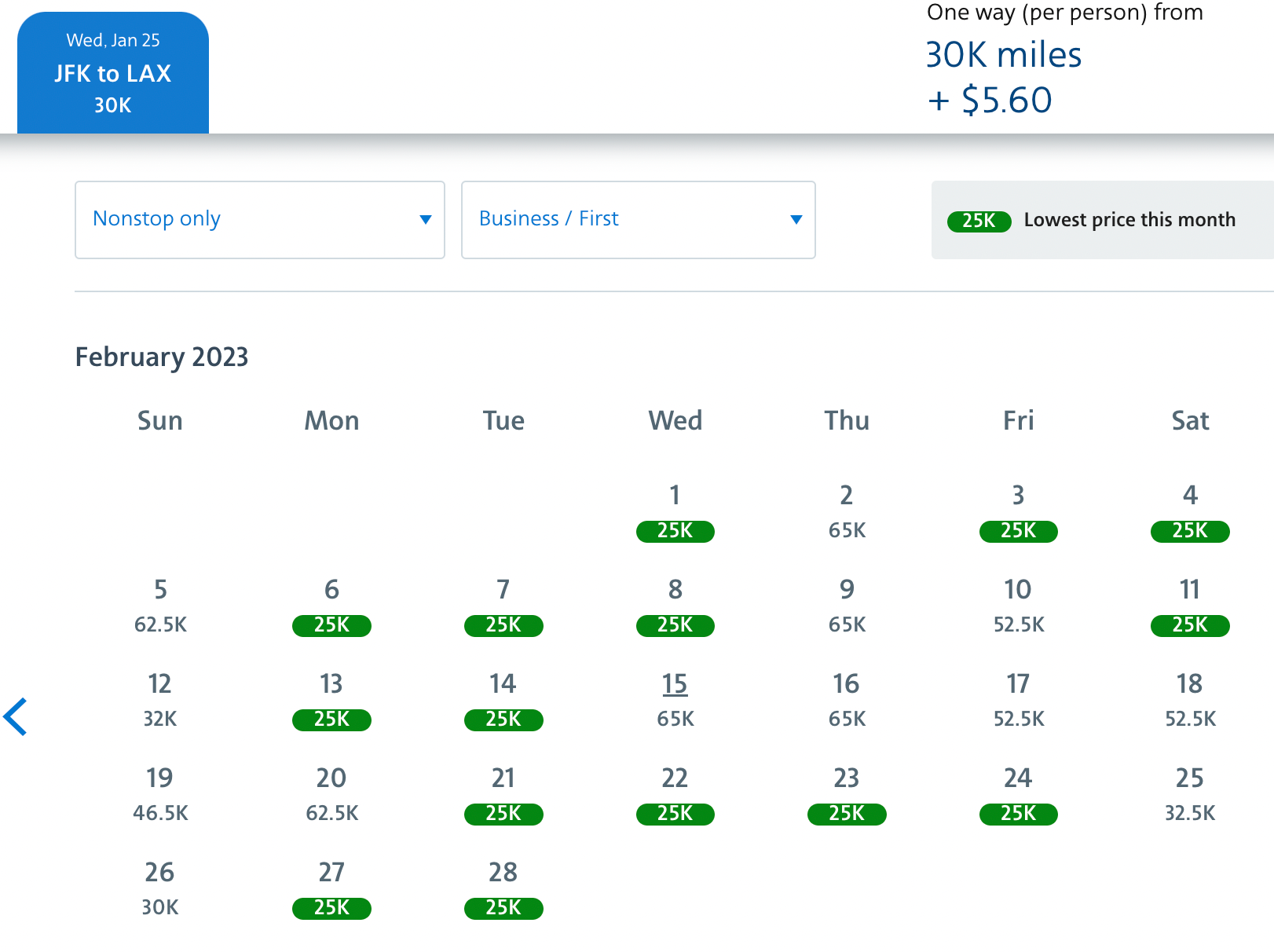1274x952 pixels.
Task: Open the cabin class Business / First dropdown
Action: (x=638, y=220)
